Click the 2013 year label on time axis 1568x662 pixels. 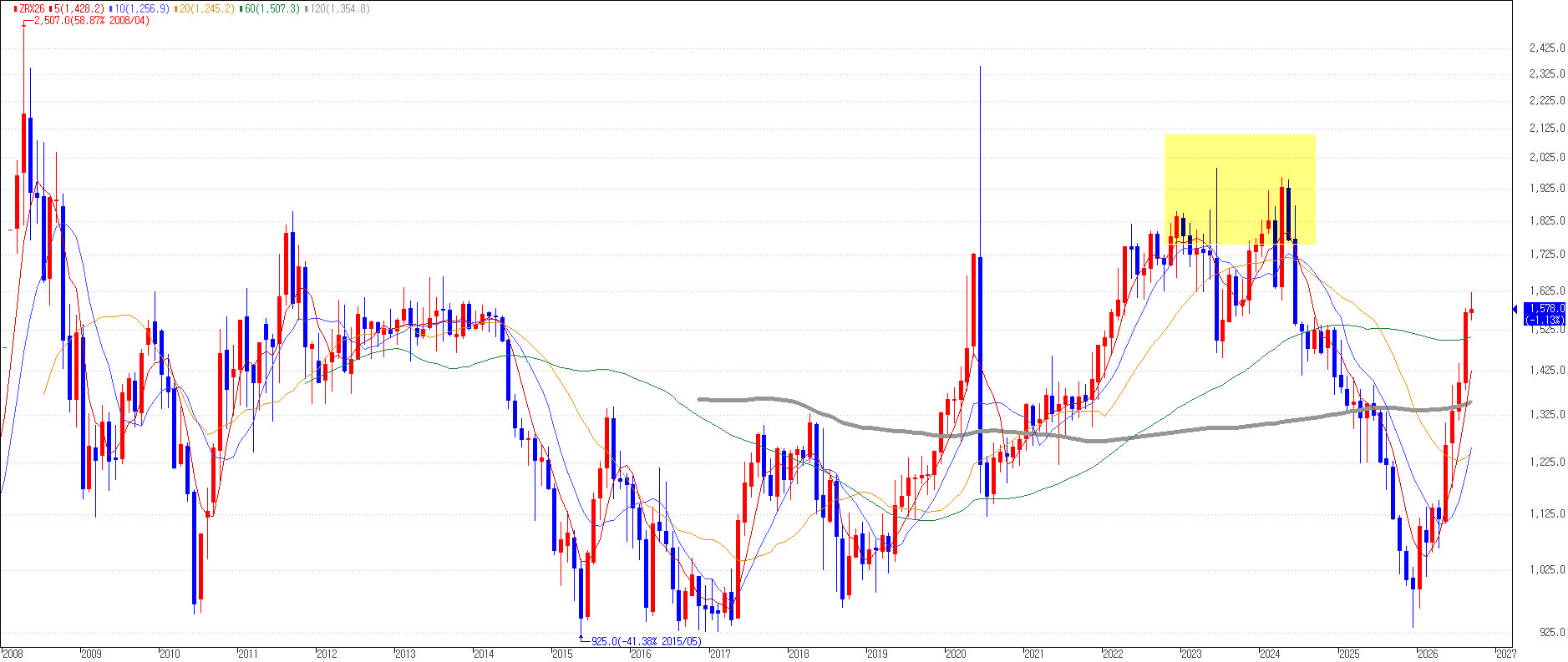coord(405,654)
